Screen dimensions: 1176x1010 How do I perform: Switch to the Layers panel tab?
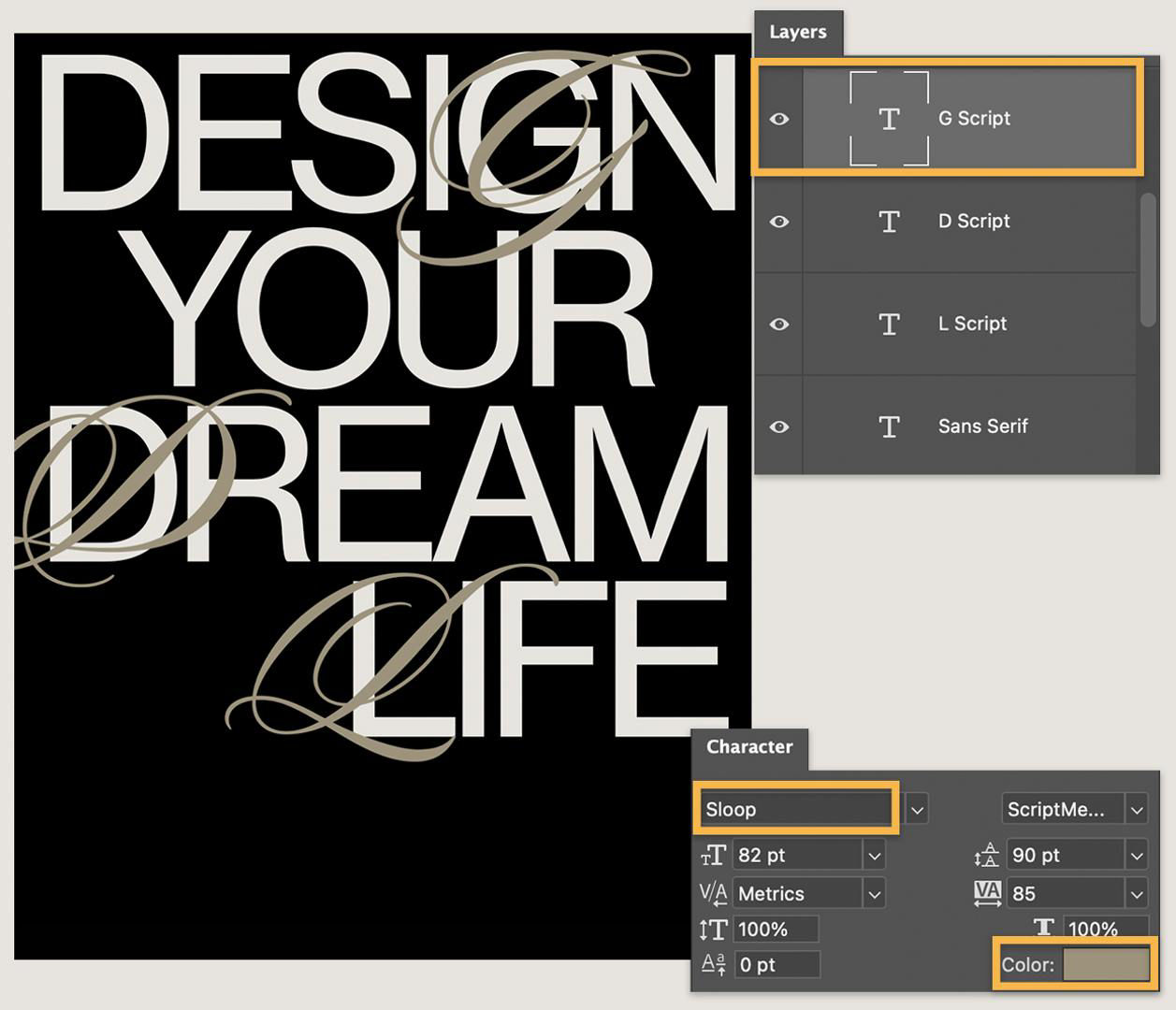click(800, 31)
